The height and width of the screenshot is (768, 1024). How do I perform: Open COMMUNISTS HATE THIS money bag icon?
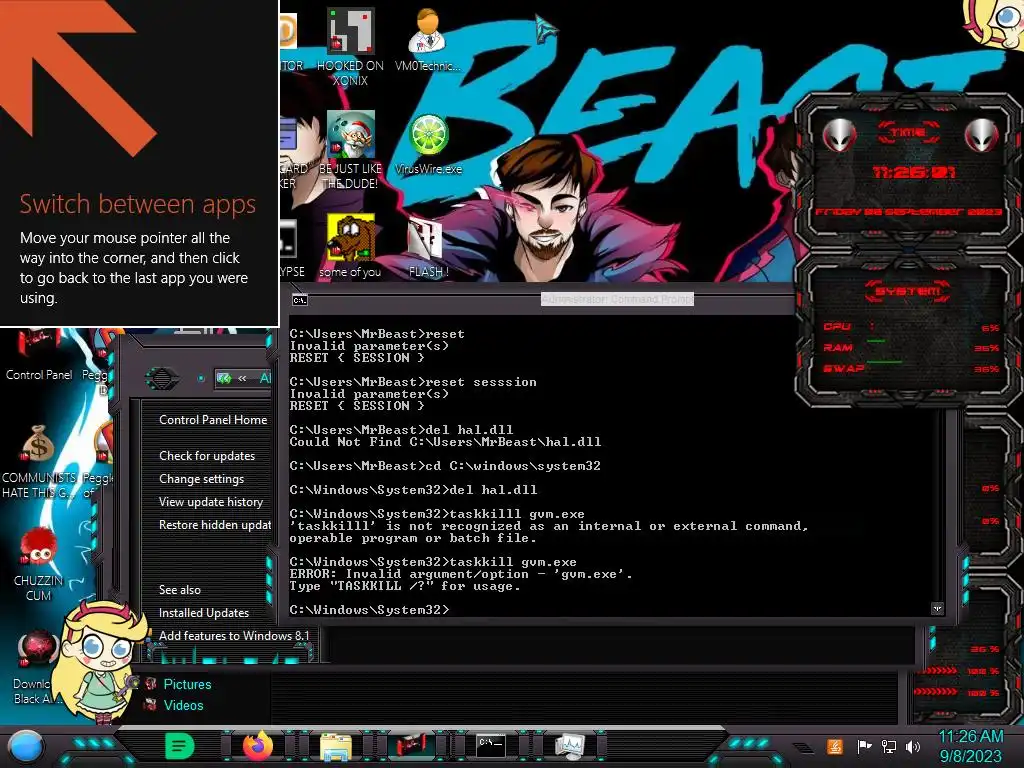[x=39, y=460]
